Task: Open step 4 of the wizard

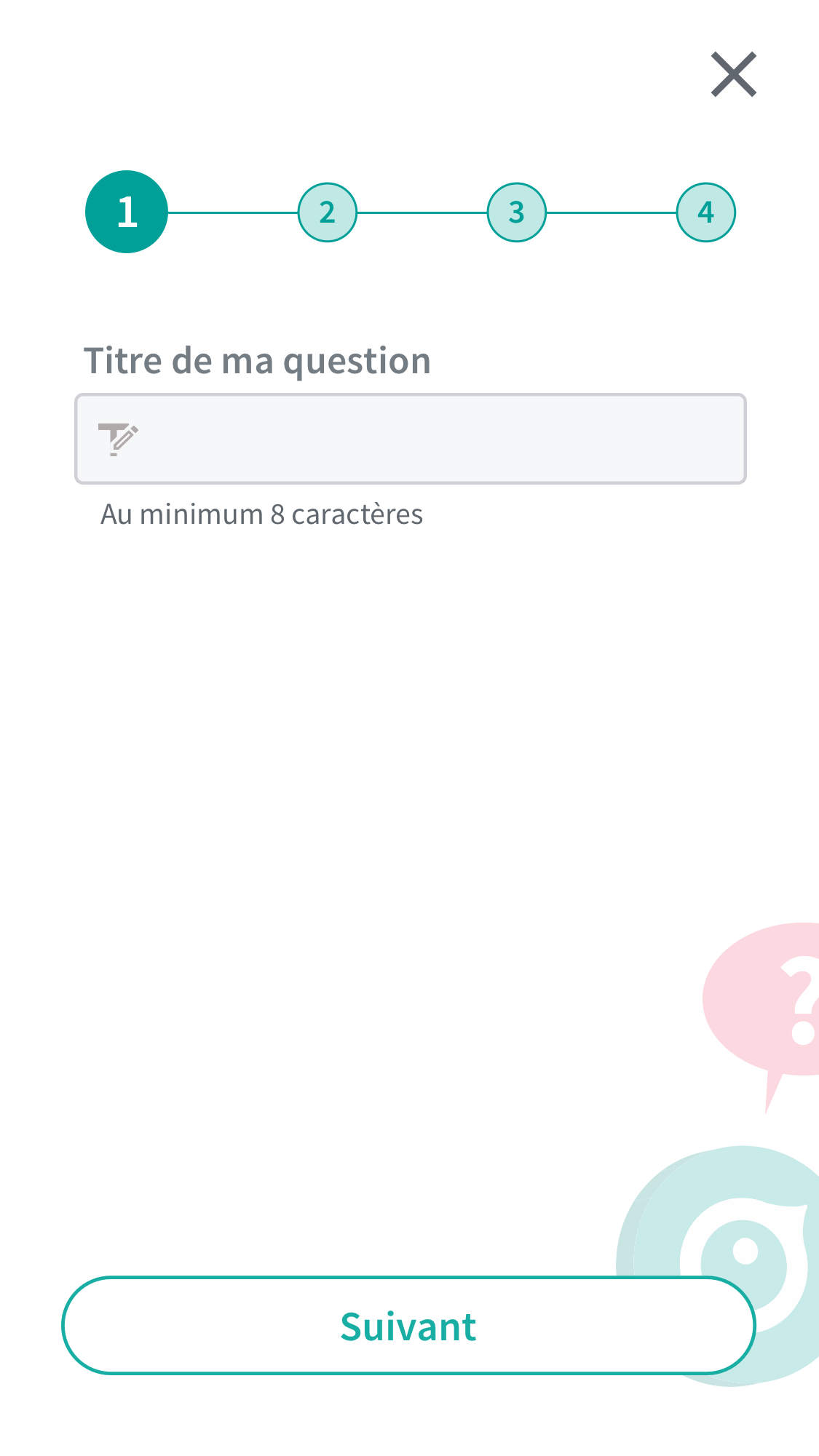Action: click(706, 212)
